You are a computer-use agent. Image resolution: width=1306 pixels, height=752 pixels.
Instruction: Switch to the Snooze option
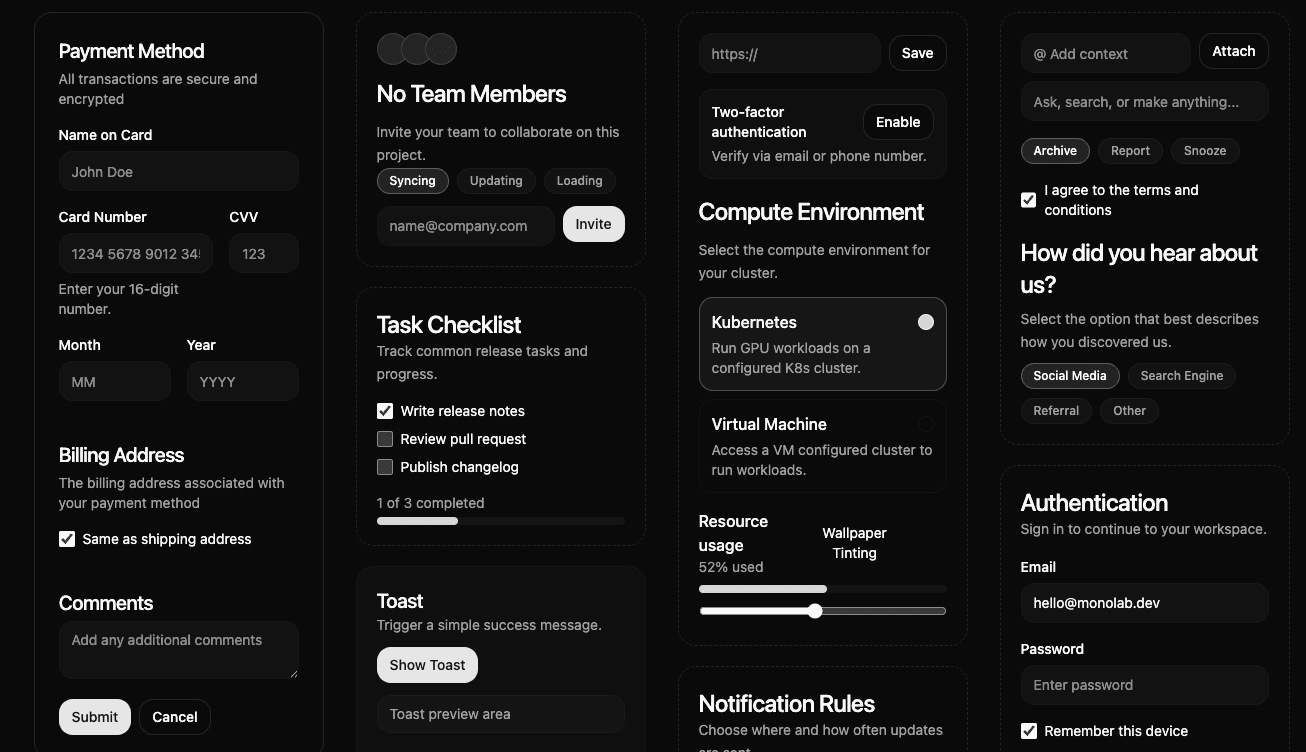tap(1205, 151)
